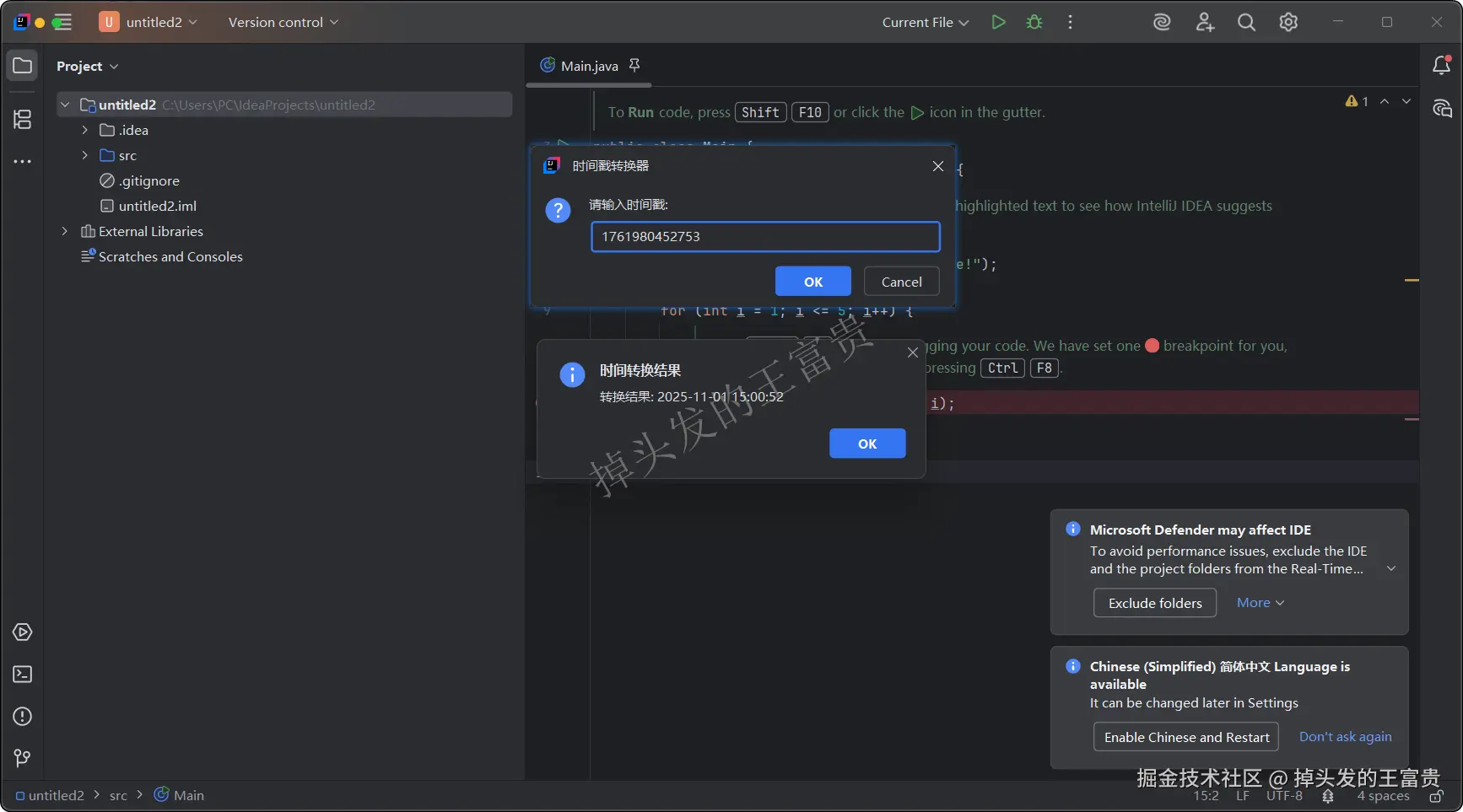Expand the External Libraries node
Viewport: 1463px width, 812px height.
pyautogui.click(x=64, y=231)
